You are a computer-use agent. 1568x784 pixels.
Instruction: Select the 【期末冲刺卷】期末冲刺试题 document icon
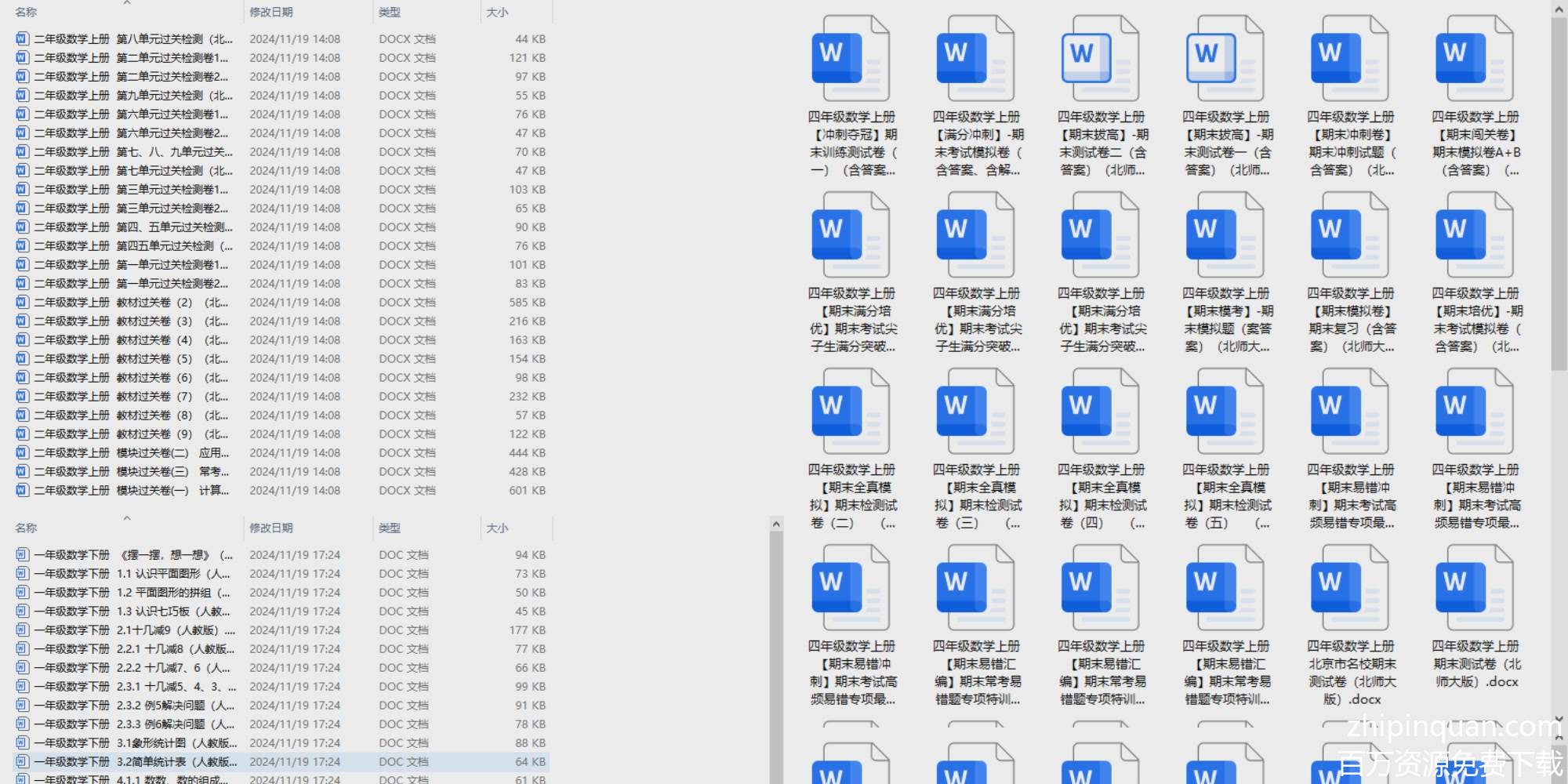point(1349,60)
